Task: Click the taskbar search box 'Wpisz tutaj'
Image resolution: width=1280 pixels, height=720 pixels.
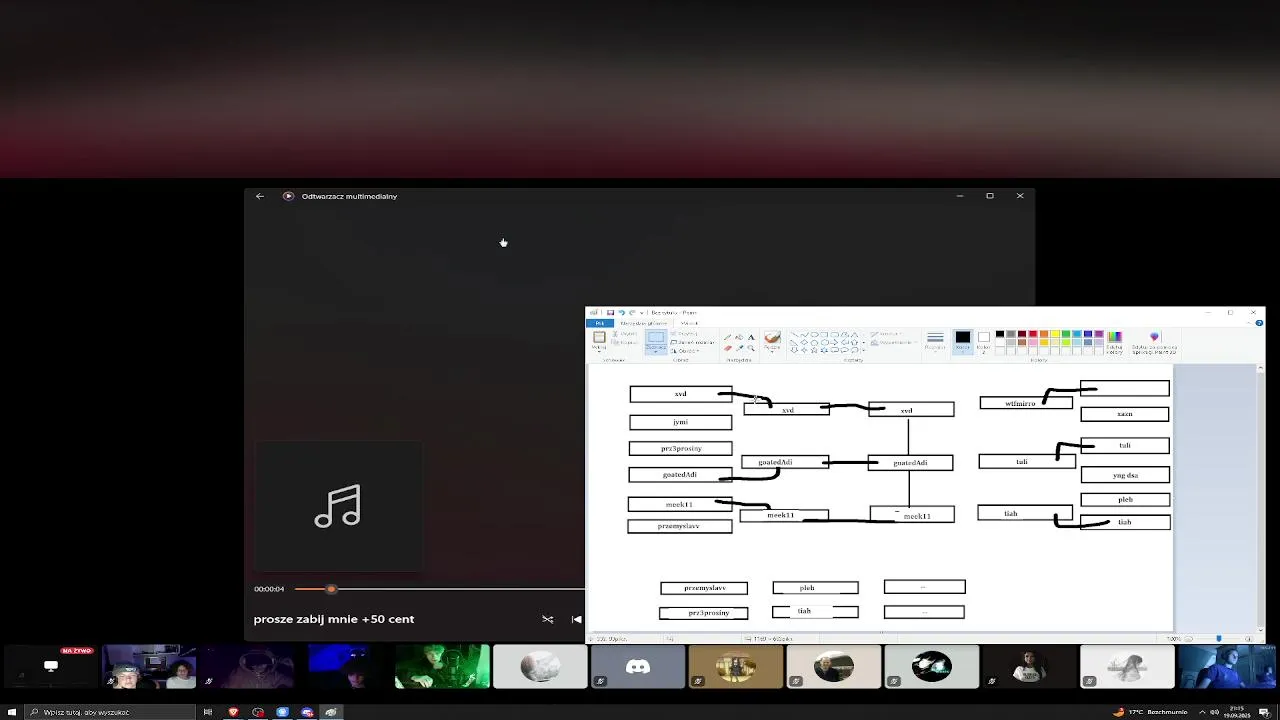Action: pyautogui.click(x=112, y=712)
